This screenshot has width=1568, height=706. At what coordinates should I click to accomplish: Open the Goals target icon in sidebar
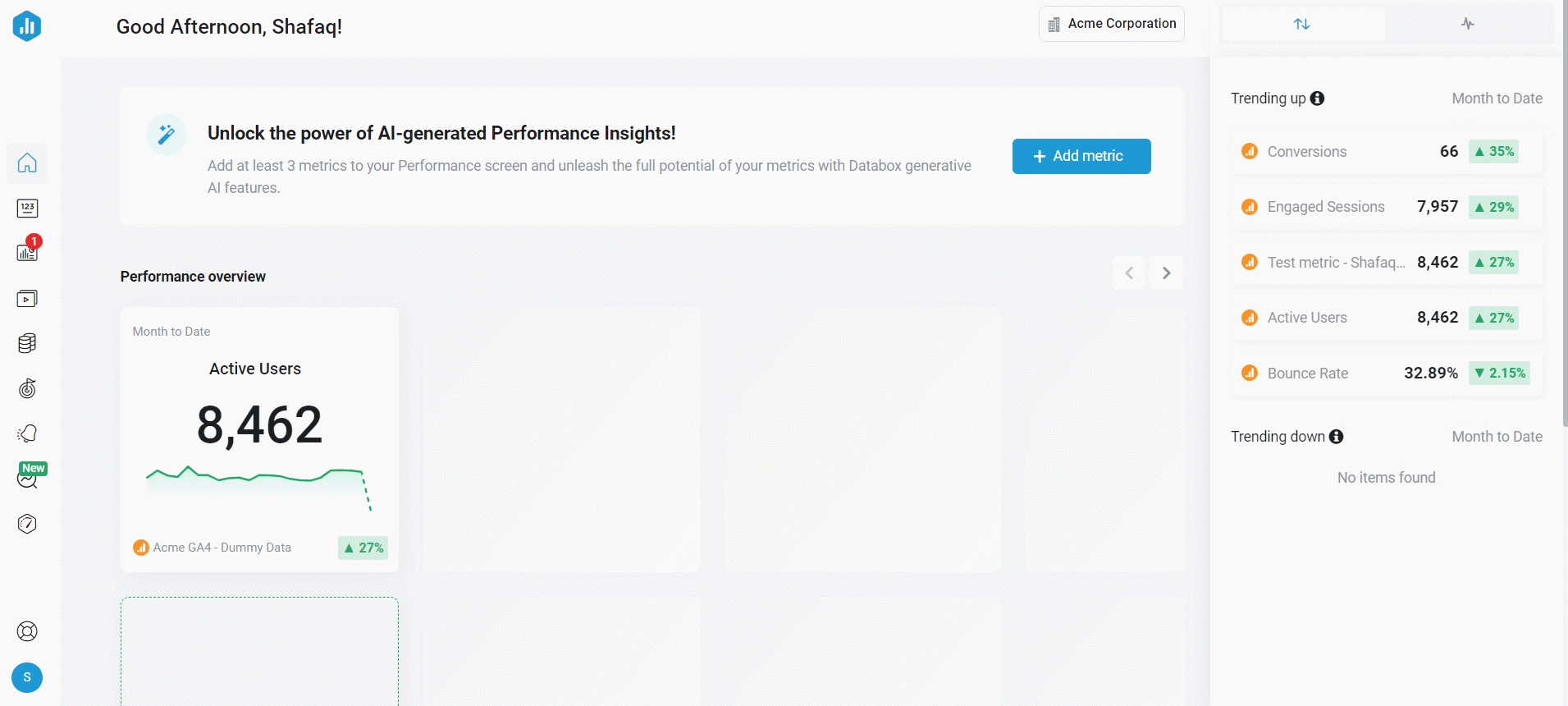[x=27, y=388]
